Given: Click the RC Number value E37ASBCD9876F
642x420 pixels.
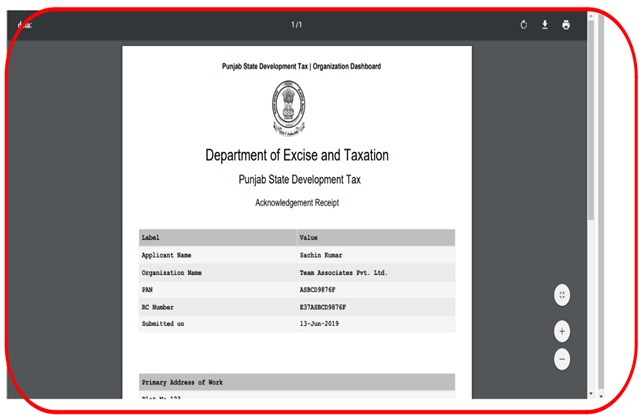Looking at the screenshot, I should pyautogui.click(x=329, y=307).
